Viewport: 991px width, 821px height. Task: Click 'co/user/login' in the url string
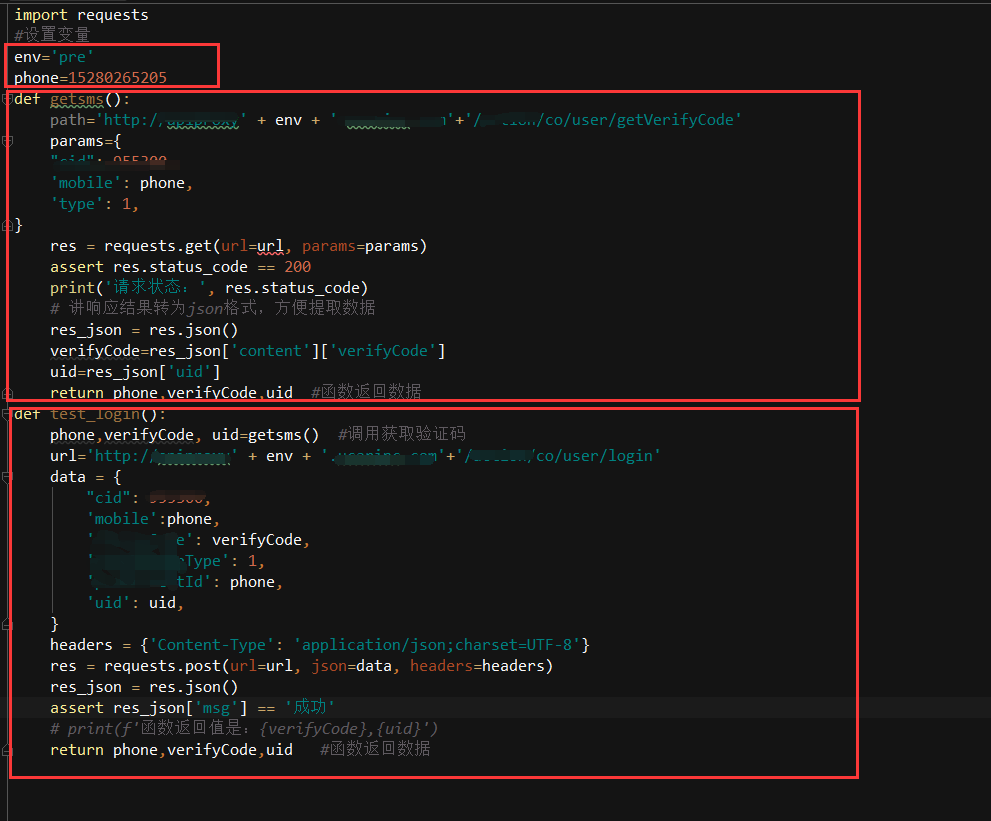click(x=594, y=456)
